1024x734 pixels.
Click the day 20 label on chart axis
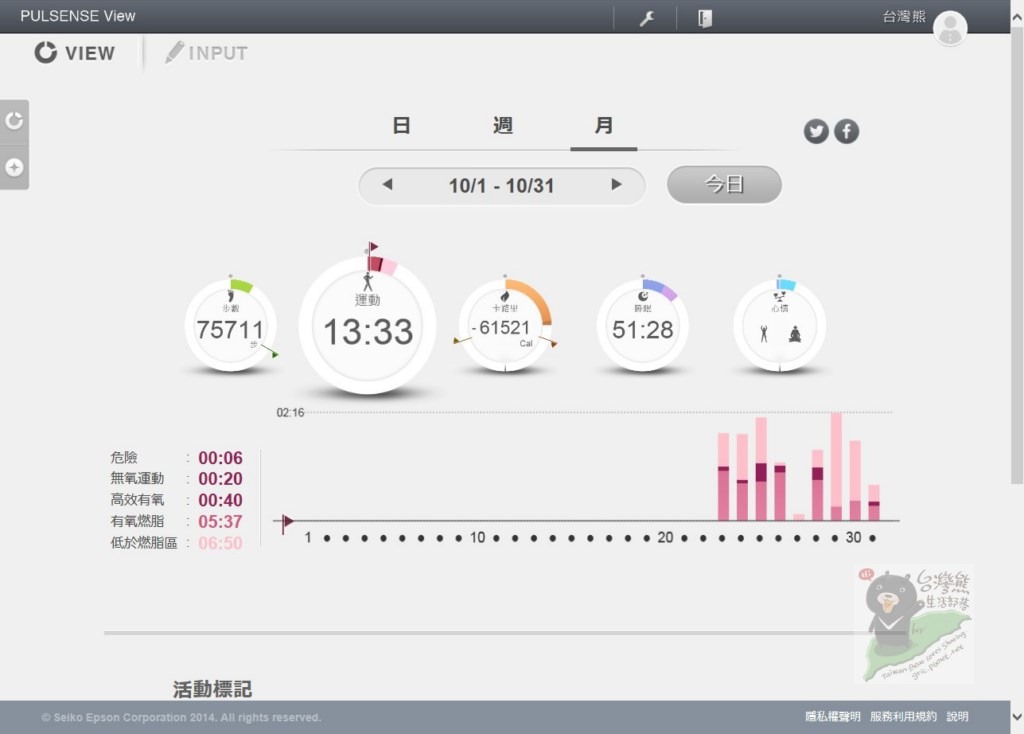(665, 537)
